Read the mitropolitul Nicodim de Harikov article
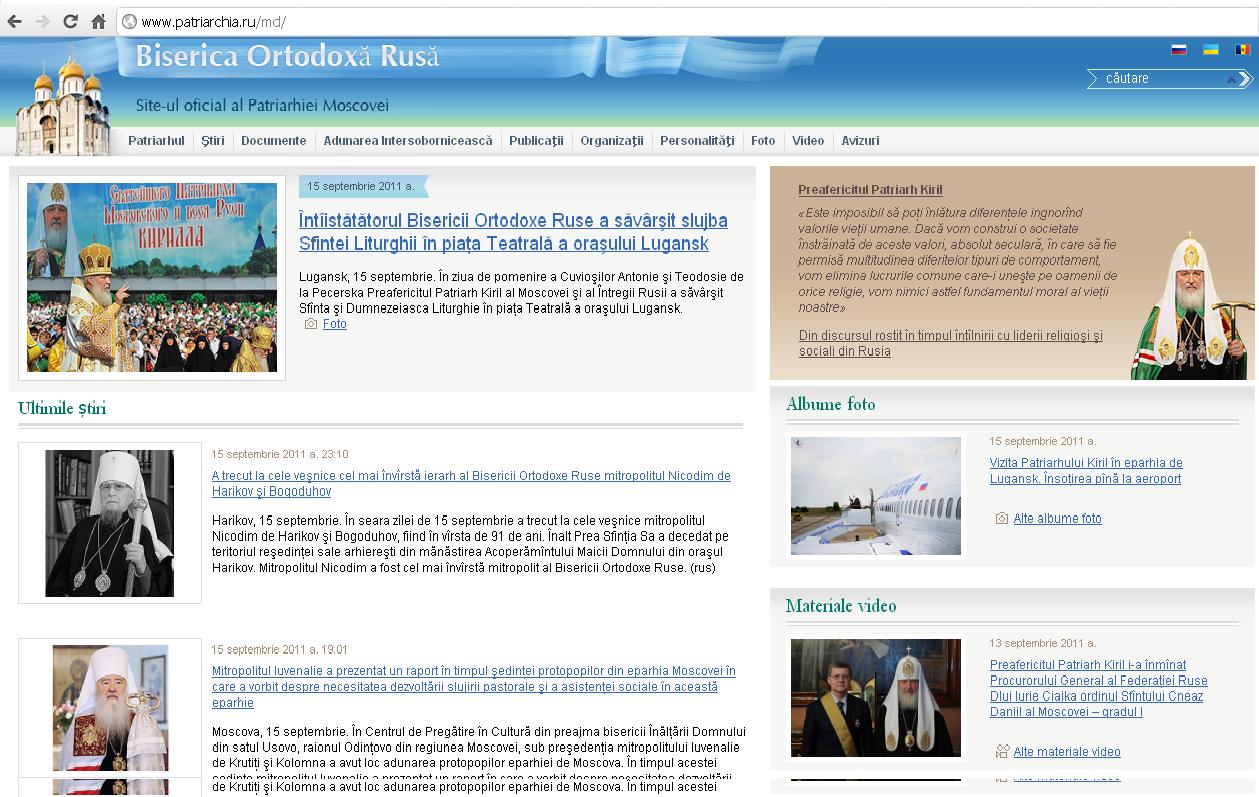 click(471, 484)
